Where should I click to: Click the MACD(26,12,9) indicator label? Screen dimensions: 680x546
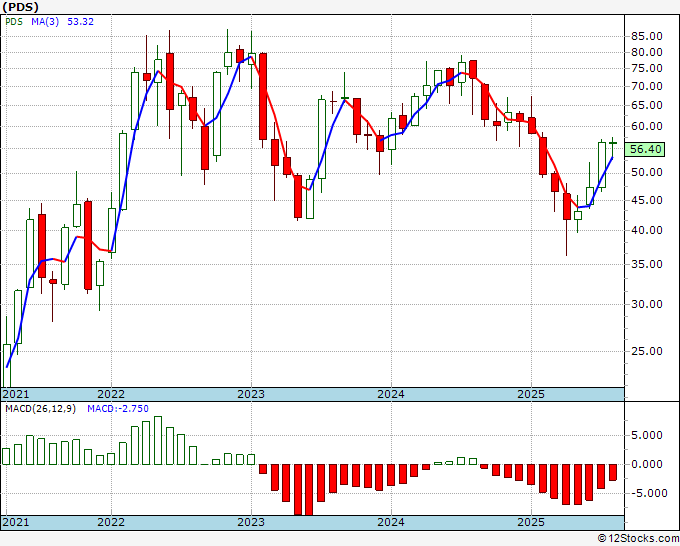(x=41, y=409)
